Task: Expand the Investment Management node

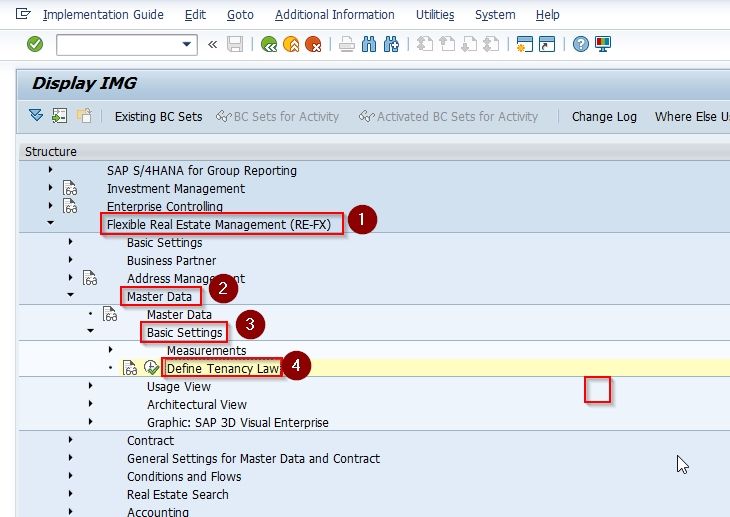Action: coord(50,187)
